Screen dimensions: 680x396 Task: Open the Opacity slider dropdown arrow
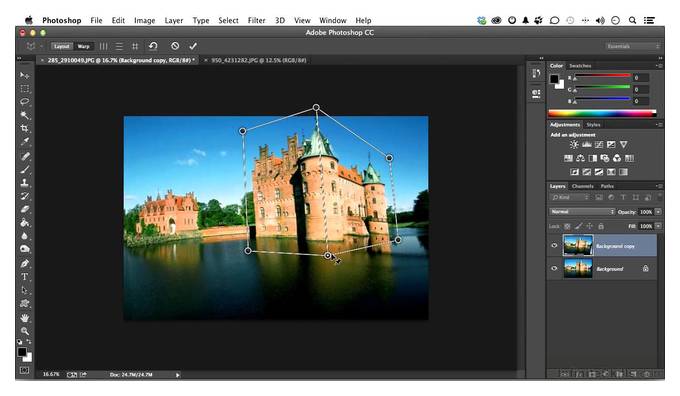coord(658,212)
